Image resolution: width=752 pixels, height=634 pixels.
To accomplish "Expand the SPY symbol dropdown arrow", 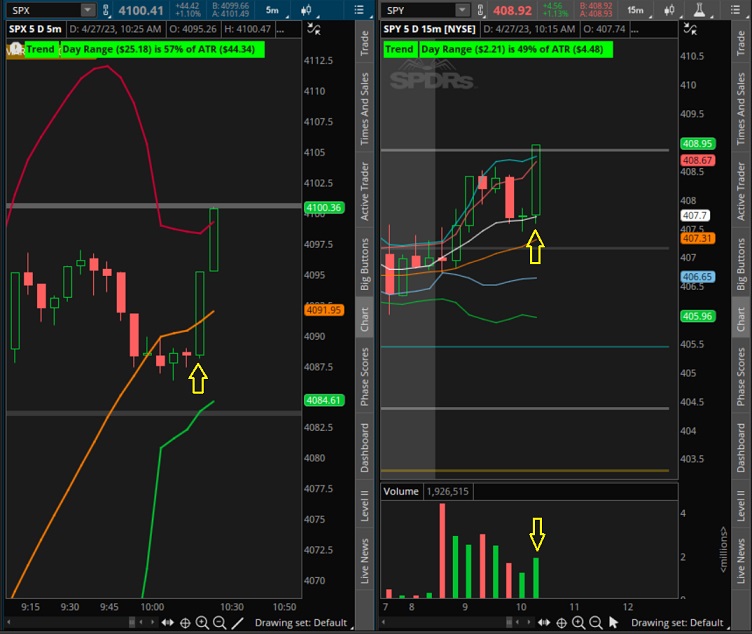I will pos(462,10).
